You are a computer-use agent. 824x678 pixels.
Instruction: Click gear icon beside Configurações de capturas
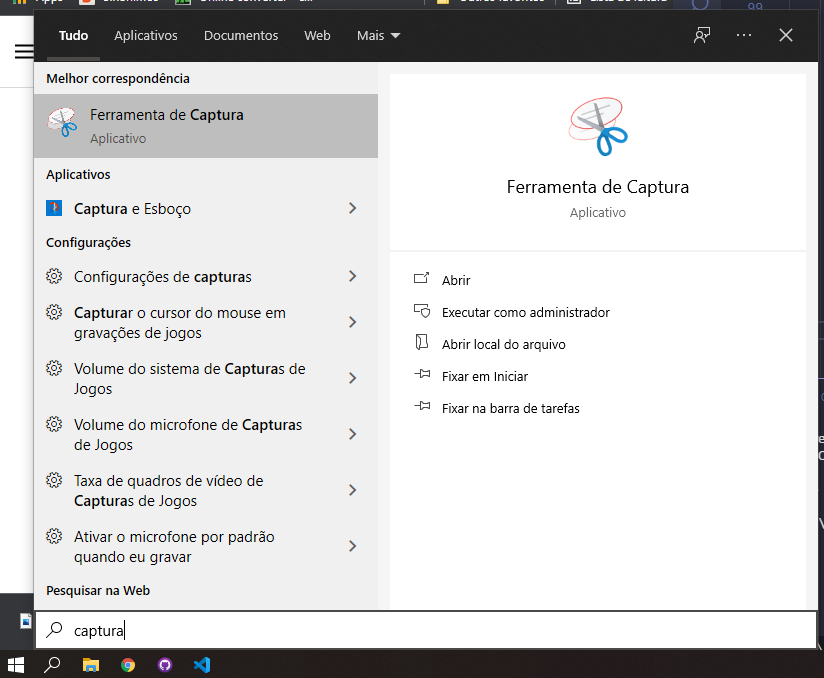point(54,276)
